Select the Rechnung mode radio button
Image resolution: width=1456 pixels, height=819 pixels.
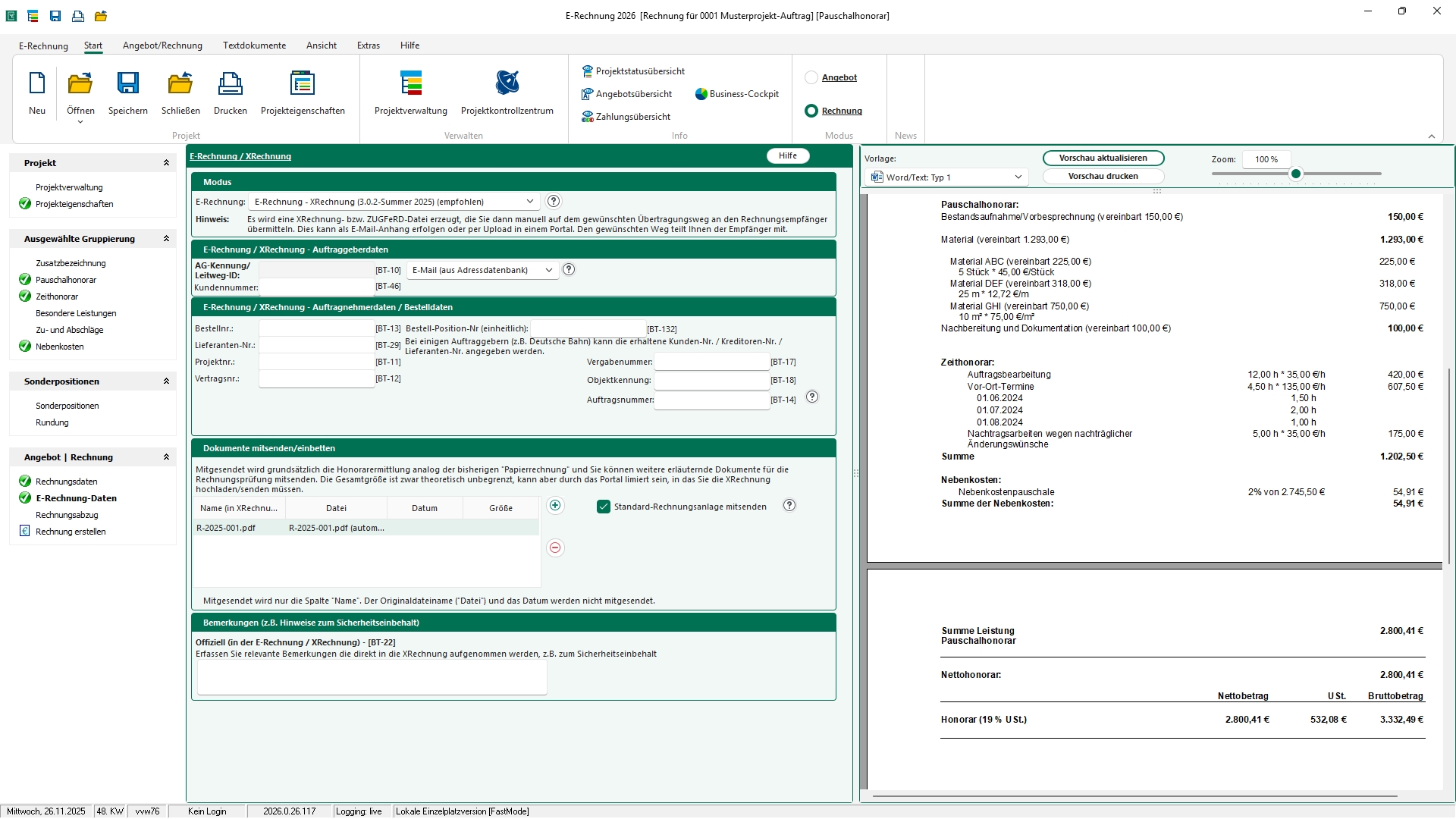(811, 111)
